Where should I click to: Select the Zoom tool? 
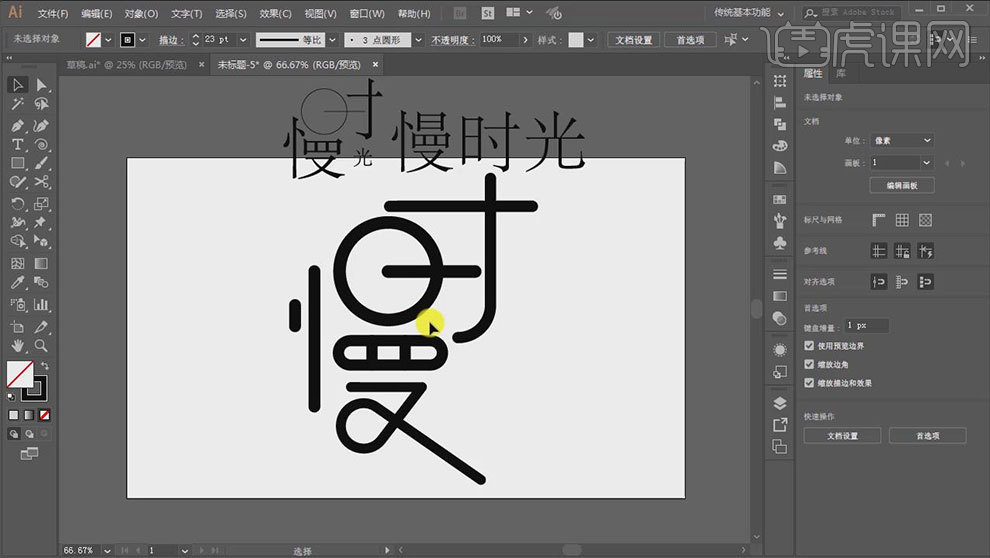pyautogui.click(x=41, y=345)
